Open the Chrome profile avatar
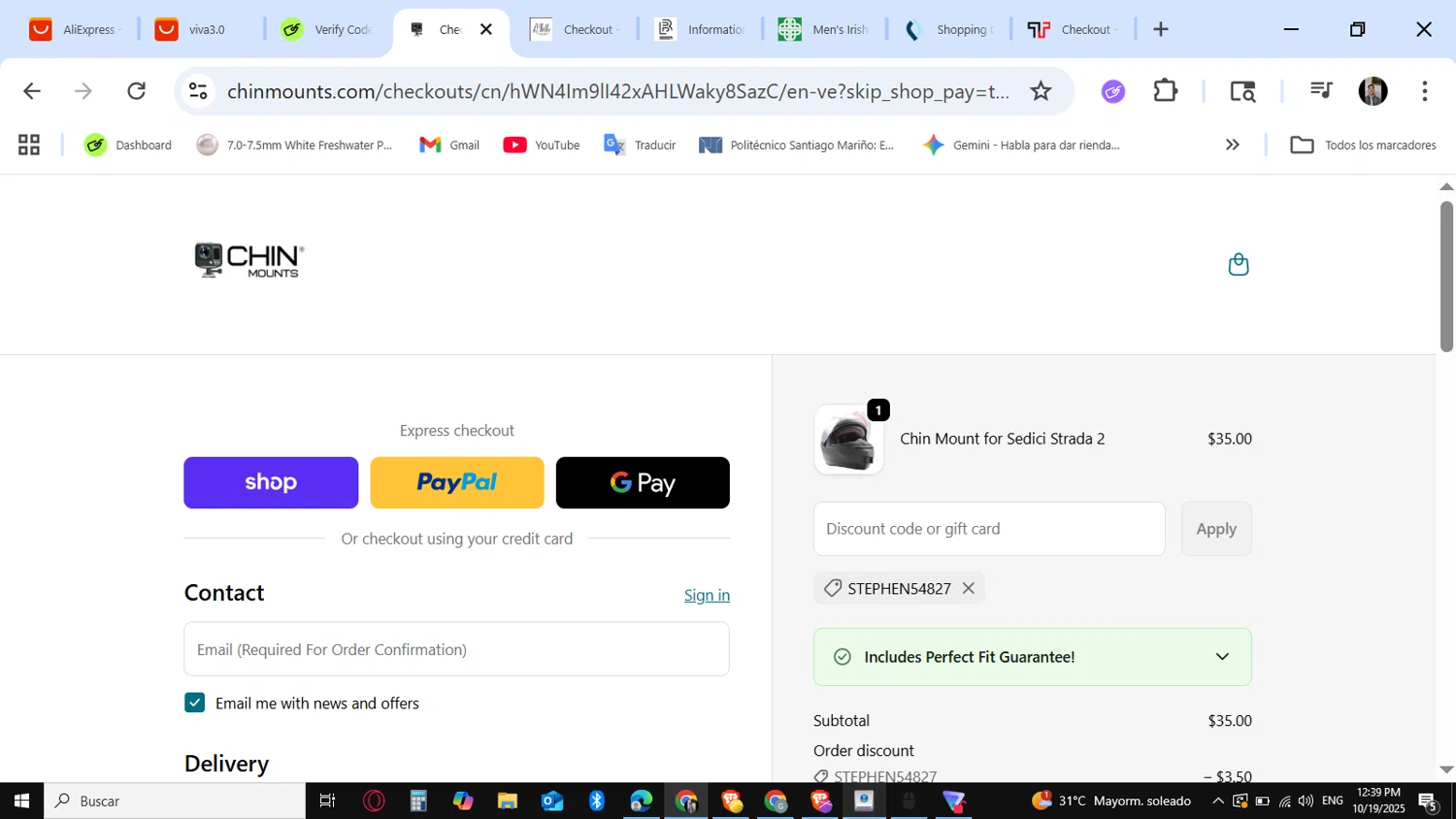 (1373, 91)
